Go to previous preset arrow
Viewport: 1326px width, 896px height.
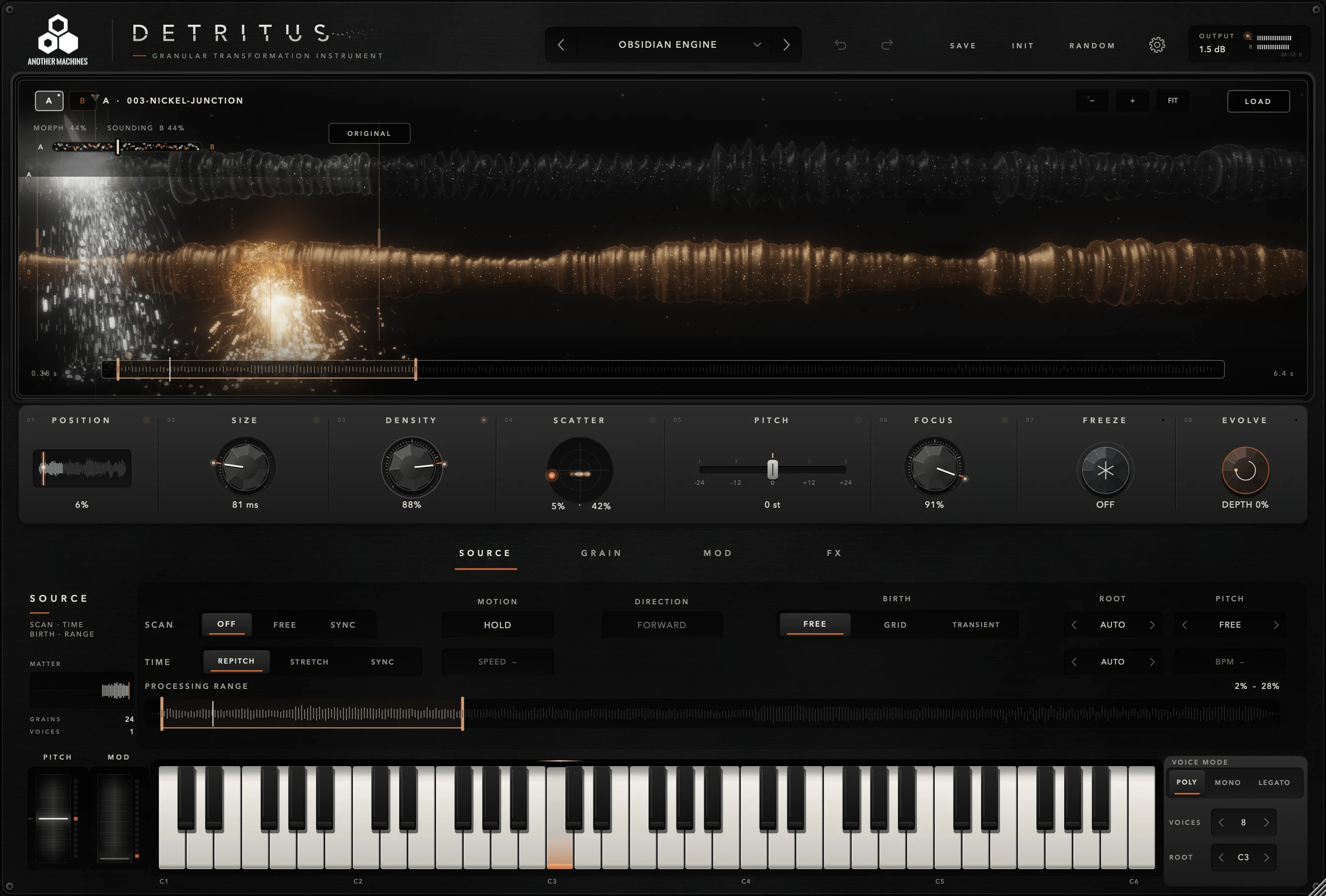(x=561, y=44)
